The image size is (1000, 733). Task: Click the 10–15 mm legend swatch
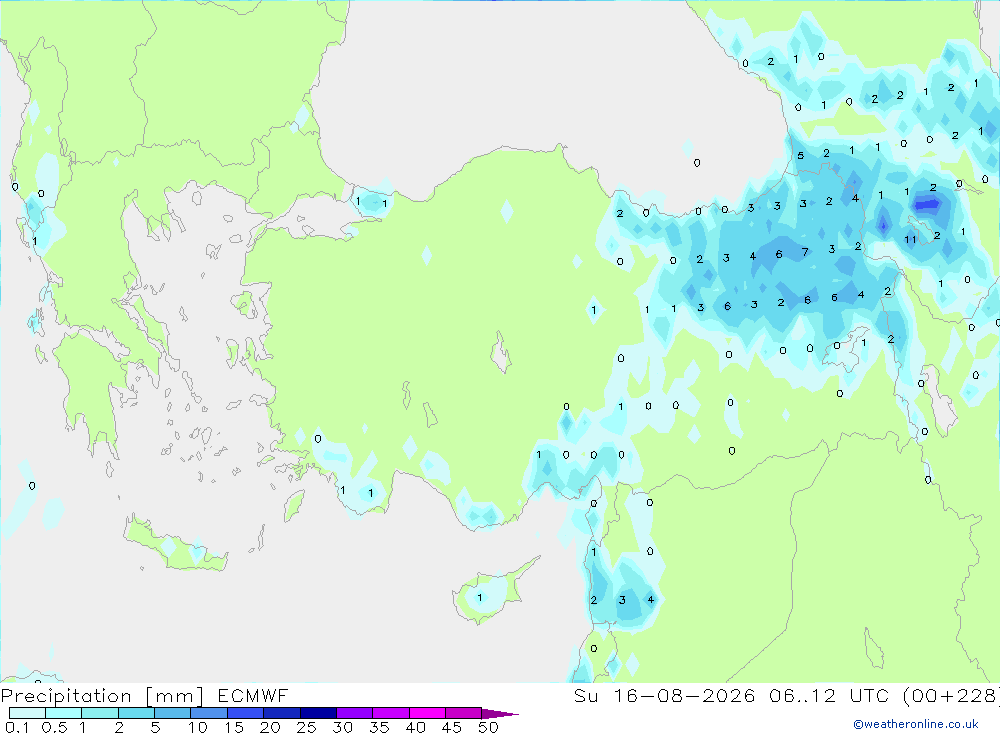click(x=209, y=713)
